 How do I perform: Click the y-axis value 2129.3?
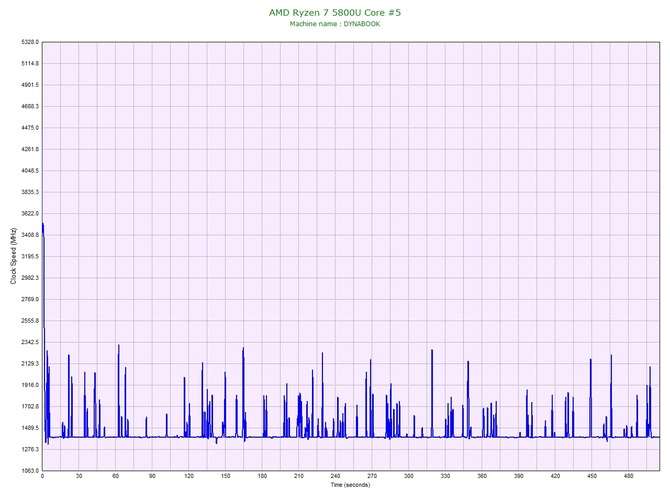pos(30,364)
